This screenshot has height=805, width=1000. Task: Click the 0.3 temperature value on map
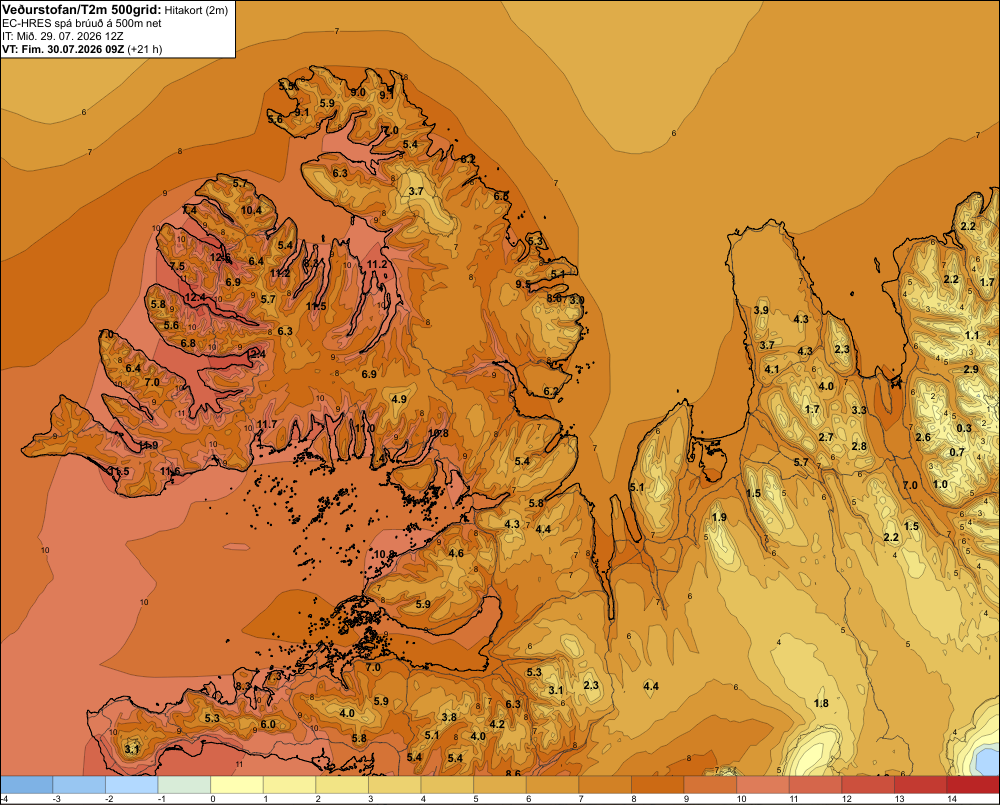click(964, 428)
